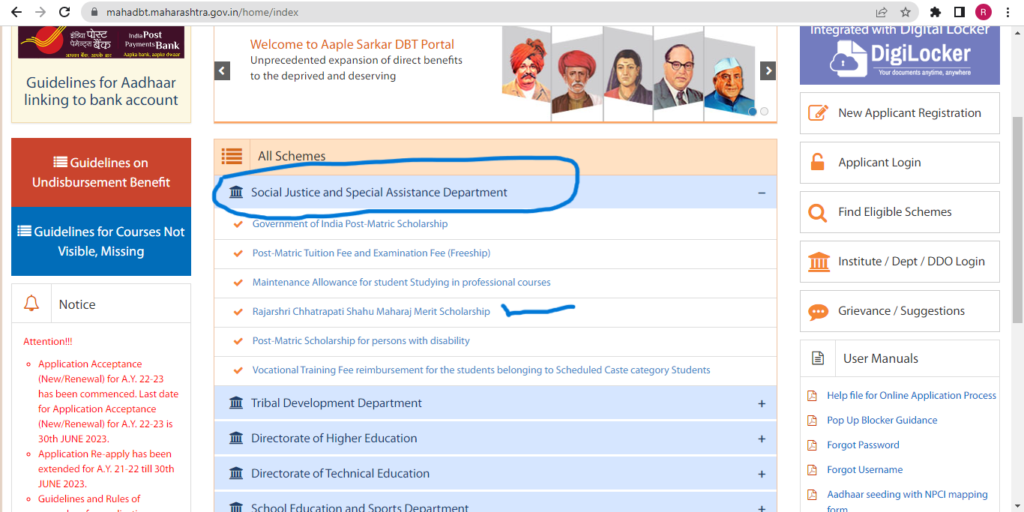This screenshot has height=512, width=1024.
Task: Click the Grievance speech bubble icon
Action: pos(818,312)
